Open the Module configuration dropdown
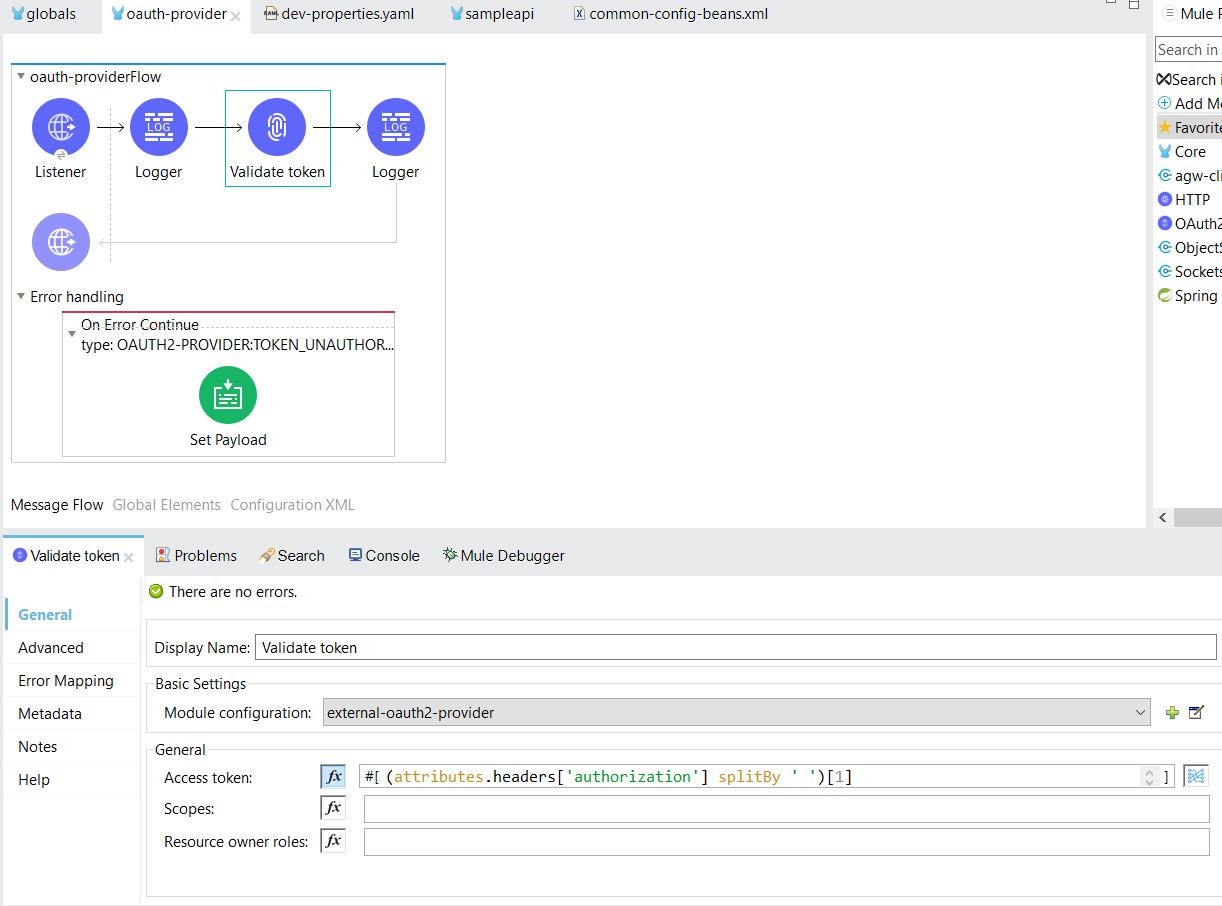 pyautogui.click(x=1141, y=713)
